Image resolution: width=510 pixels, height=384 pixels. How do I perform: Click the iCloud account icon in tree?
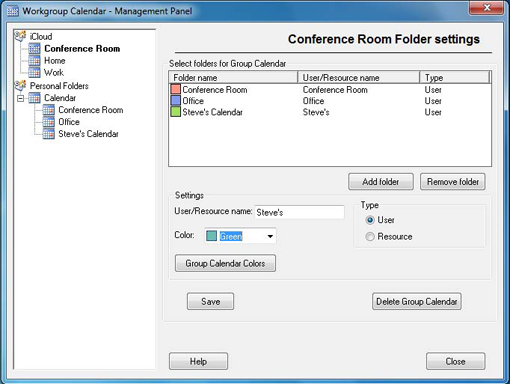click(x=20, y=36)
